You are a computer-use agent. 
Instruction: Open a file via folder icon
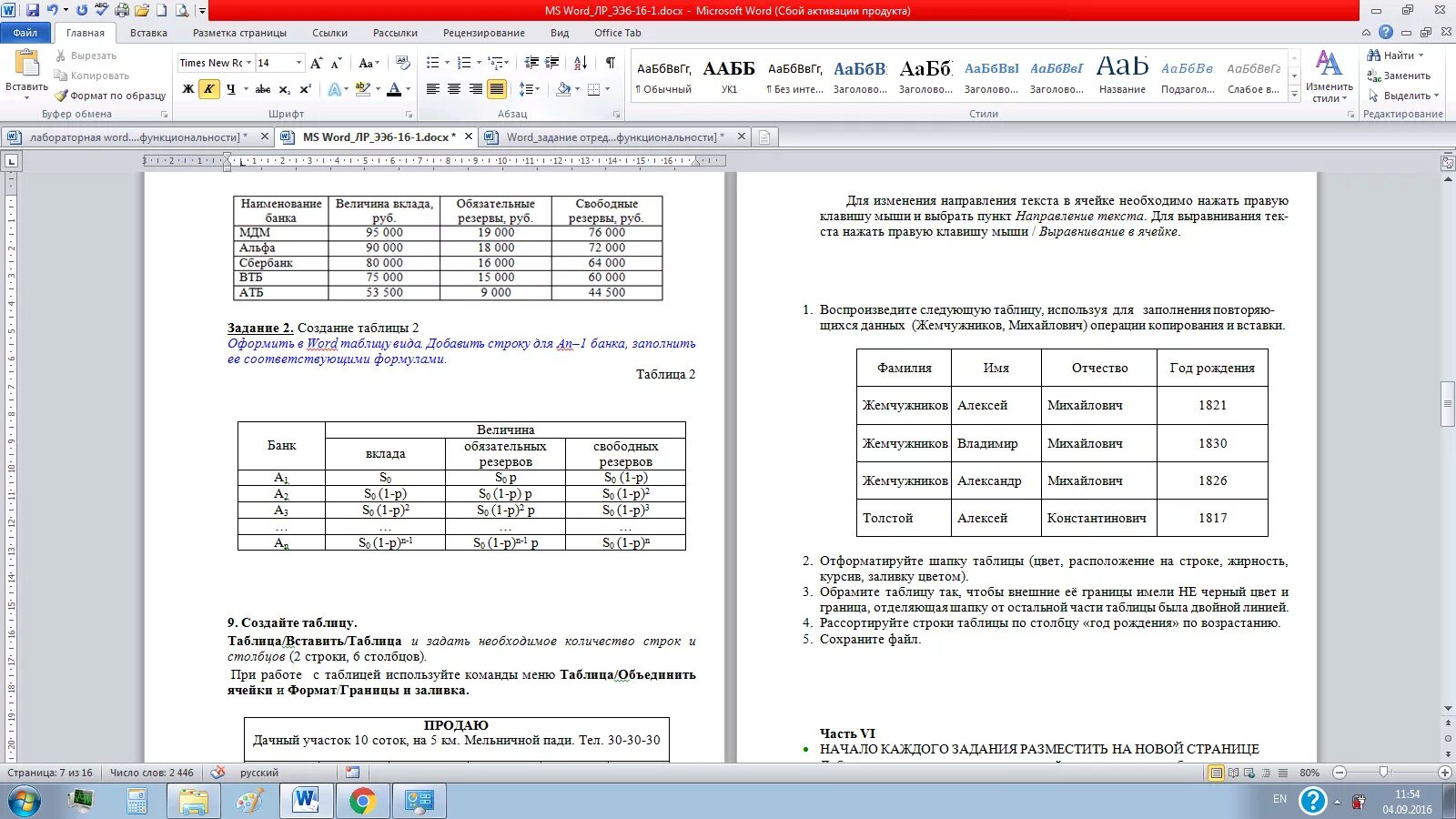[142, 10]
